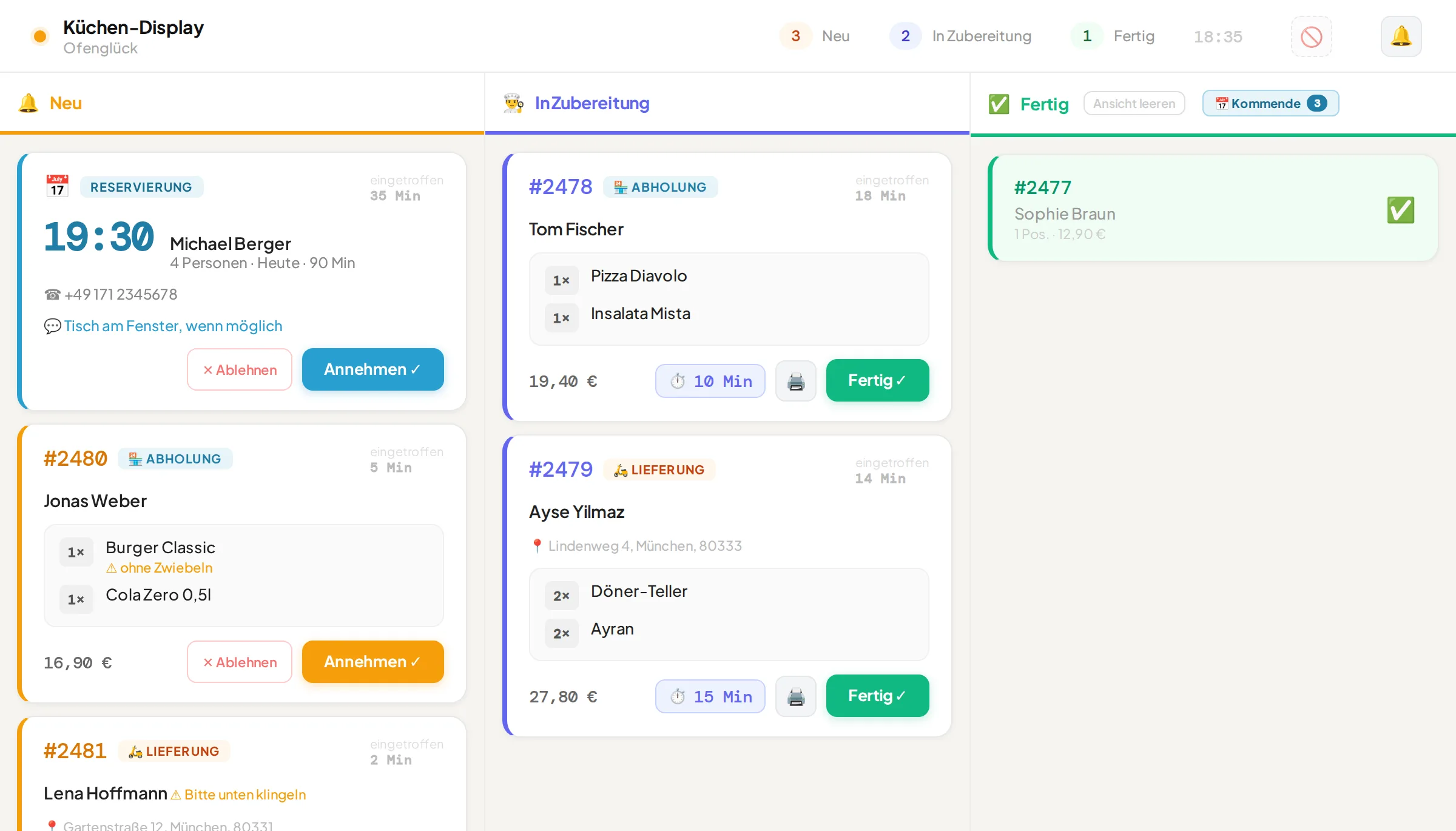Click the ABHOLUNG badge on order #2478

pos(660,187)
